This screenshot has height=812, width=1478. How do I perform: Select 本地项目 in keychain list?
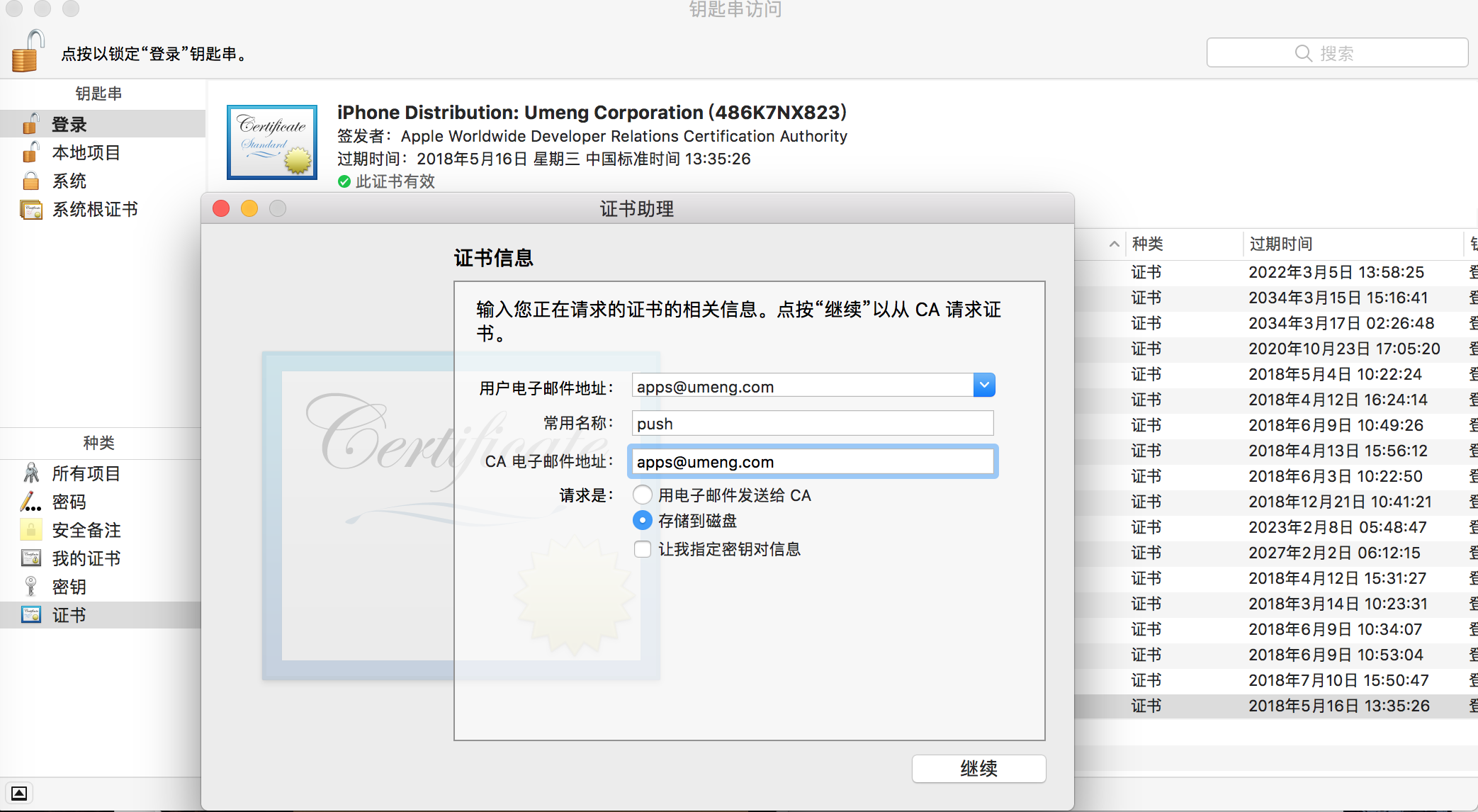pyautogui.click(x=86, y=152)
